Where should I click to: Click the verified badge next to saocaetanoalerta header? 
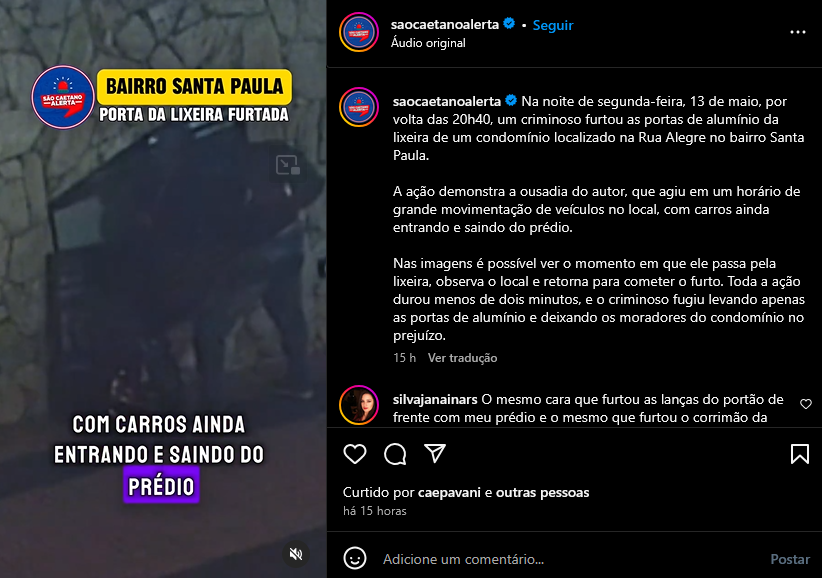509,24
